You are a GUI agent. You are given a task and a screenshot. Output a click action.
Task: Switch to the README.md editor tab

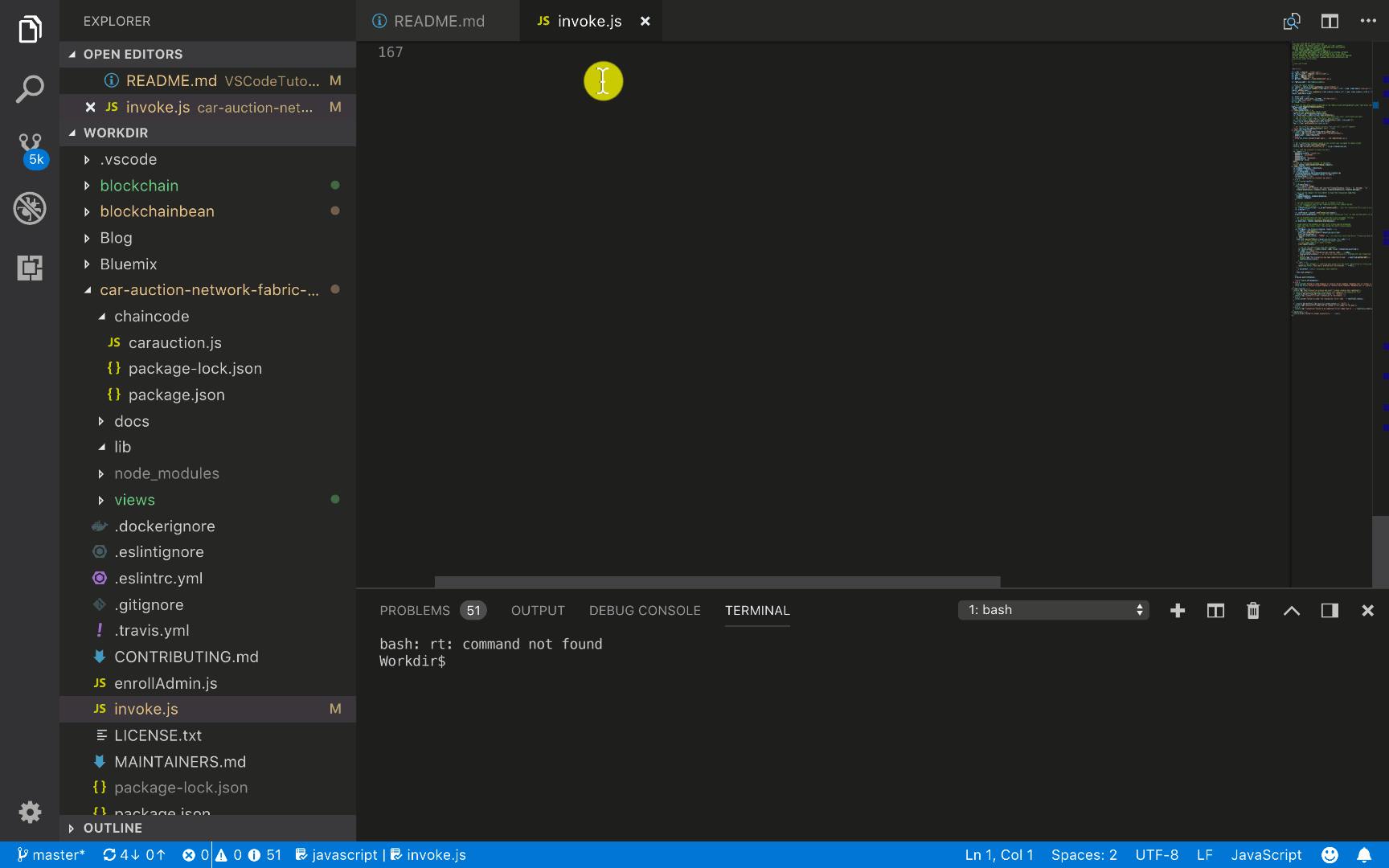tap(438, 21)
